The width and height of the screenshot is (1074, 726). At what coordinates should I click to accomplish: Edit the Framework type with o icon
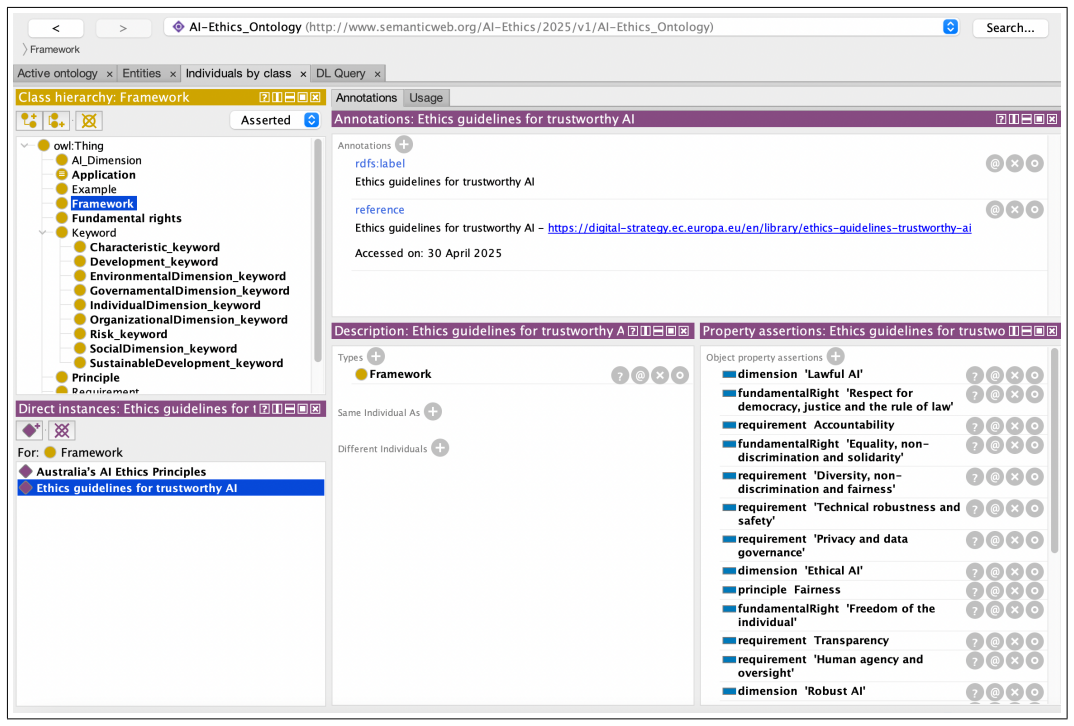(x=679, y=375)
